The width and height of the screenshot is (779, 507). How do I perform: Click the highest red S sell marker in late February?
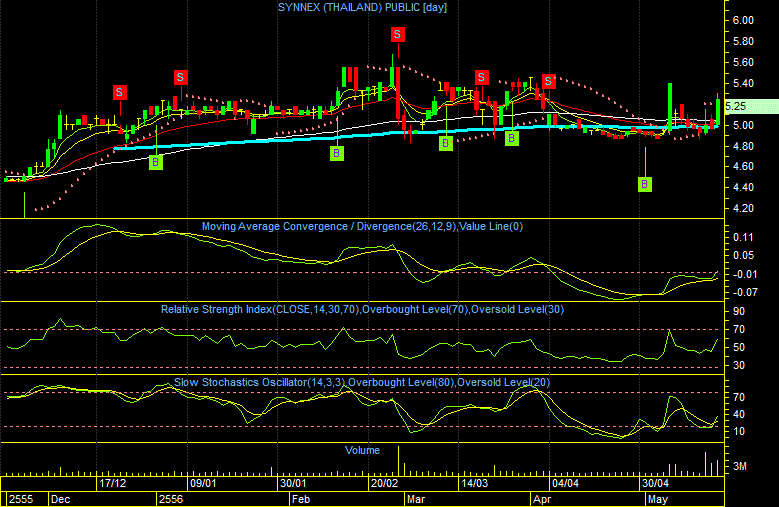coord(397,34)
